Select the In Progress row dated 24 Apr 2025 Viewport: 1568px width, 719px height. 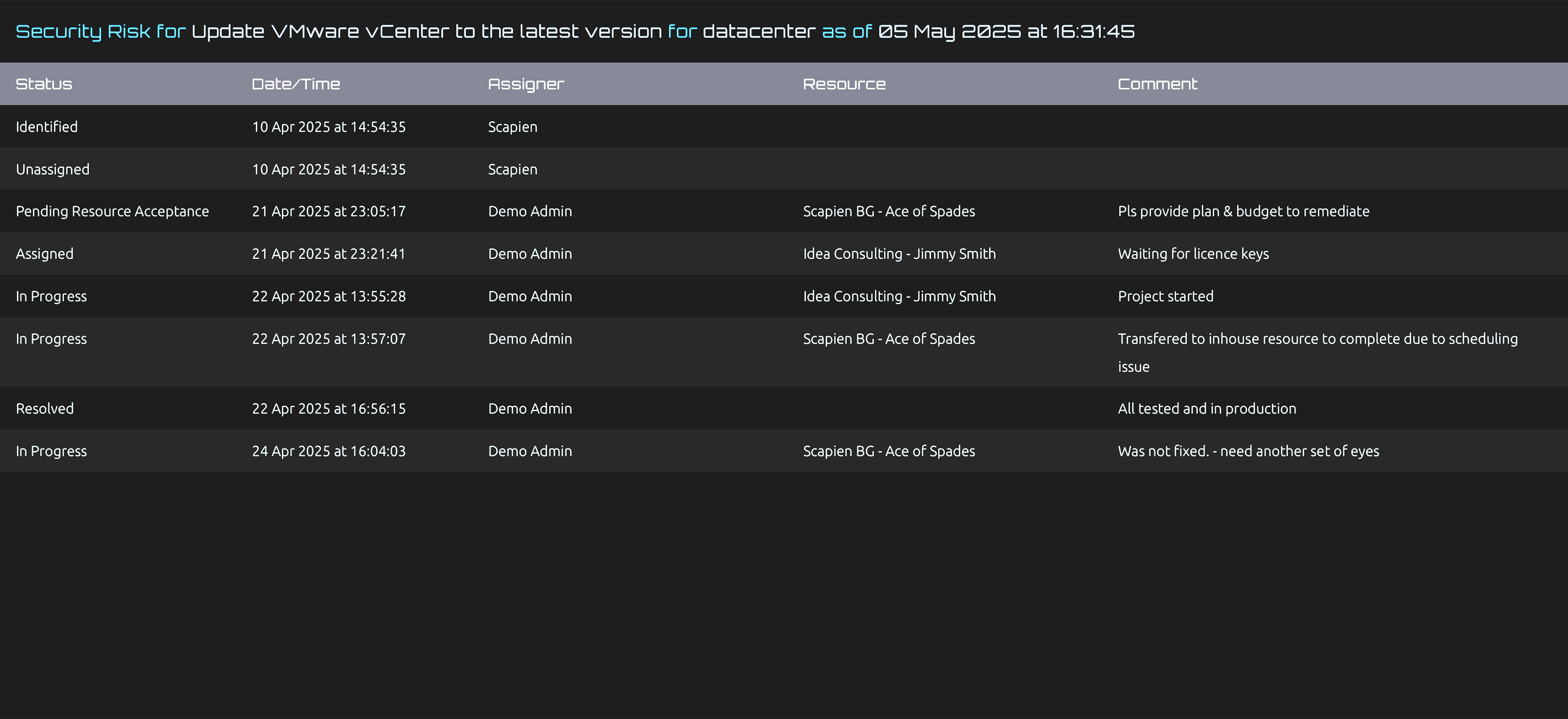[51, 451]
